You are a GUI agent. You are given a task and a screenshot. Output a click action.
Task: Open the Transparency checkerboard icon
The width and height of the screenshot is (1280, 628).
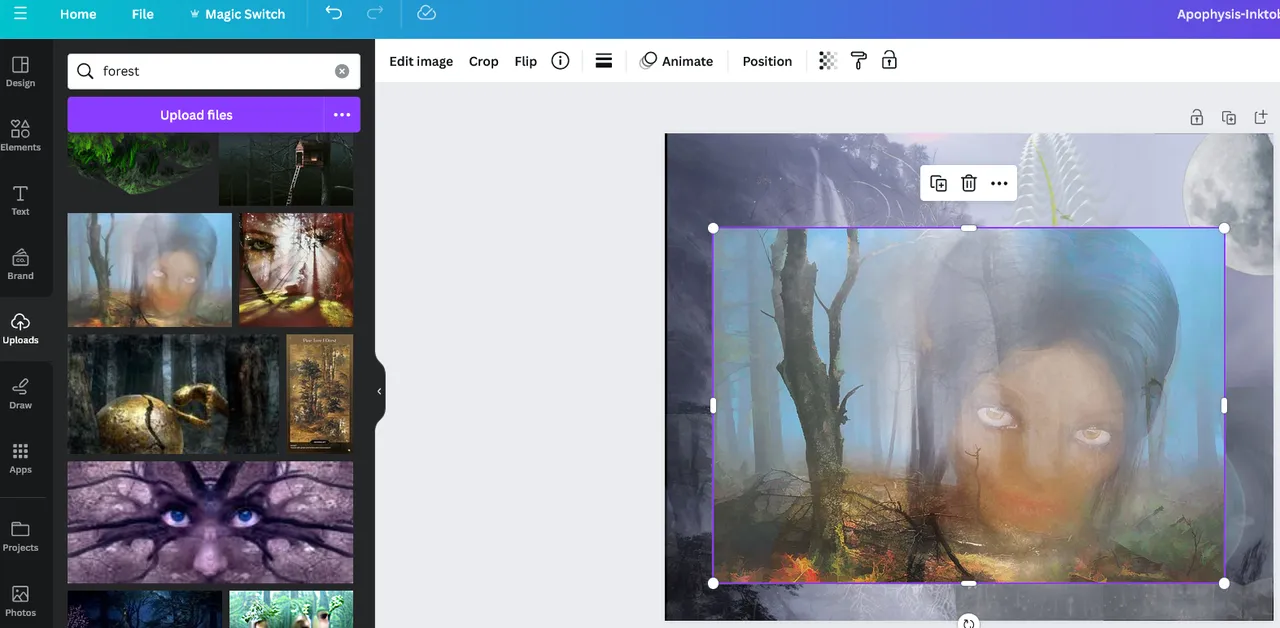pos(827,61)
